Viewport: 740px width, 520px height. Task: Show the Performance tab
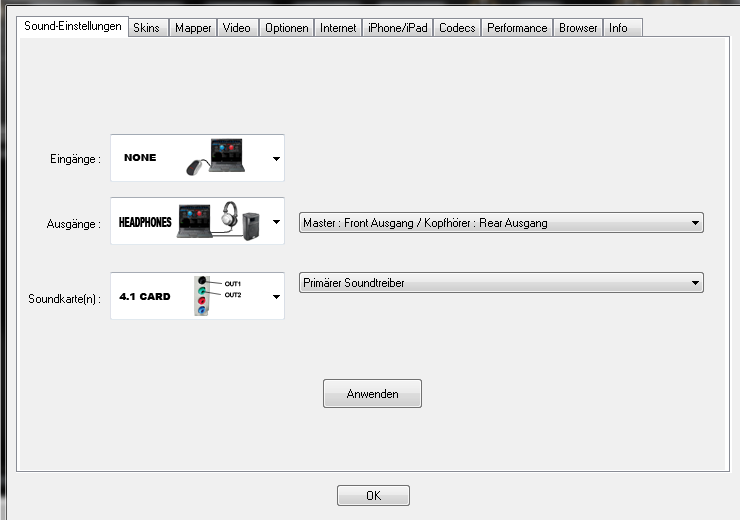[517, 28]
